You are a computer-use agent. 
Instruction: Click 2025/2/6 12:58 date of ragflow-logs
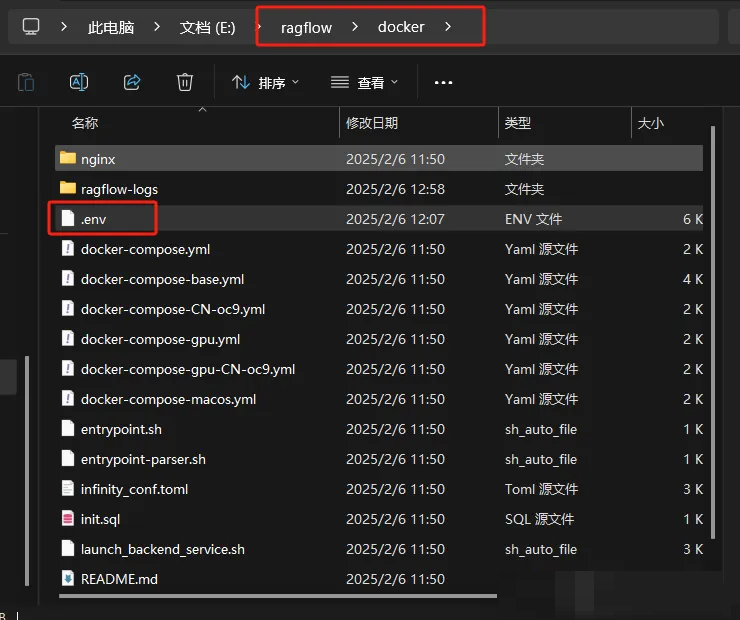point(395,189)
